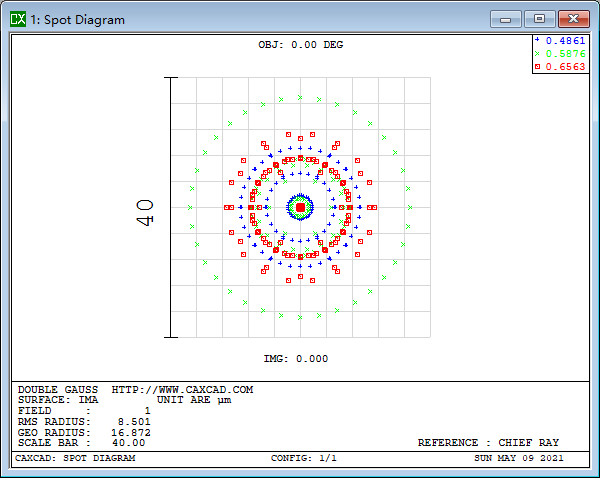Click the 'IMG: 0.000' label
Viewport: 600px width, 478px height.
296,359
